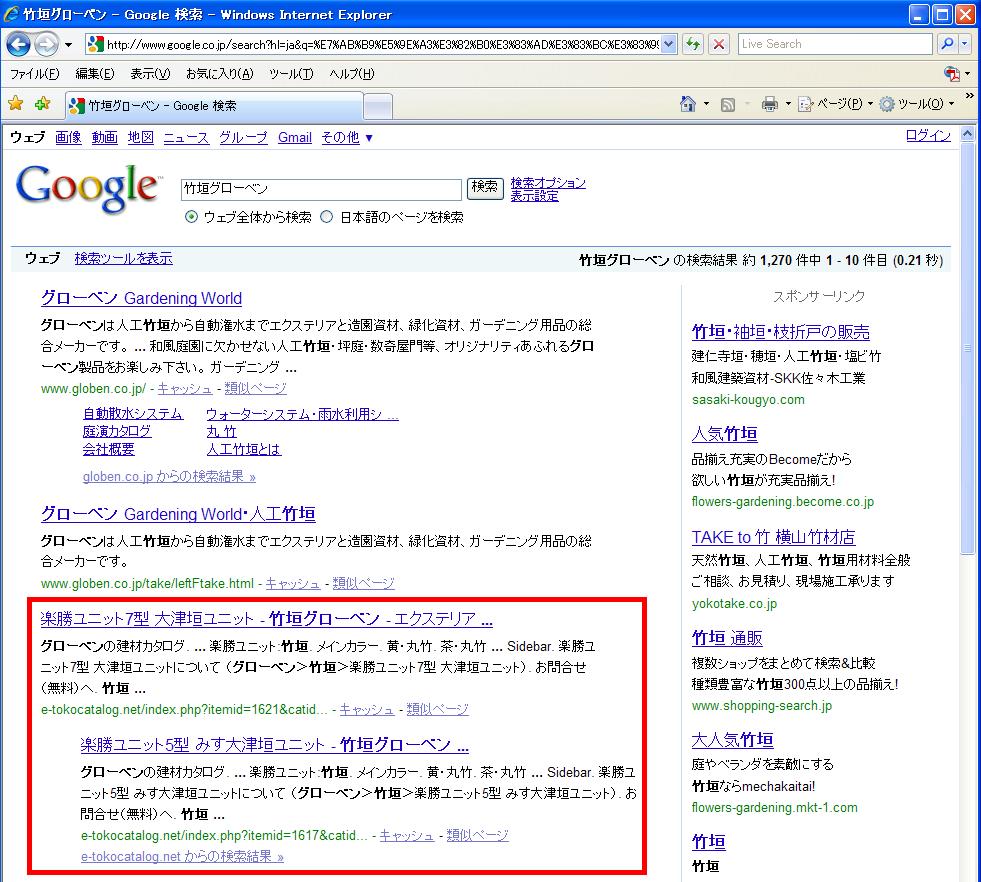Click the Live Search magnifier icon
The width and height of the screenshot is (981, 882).
(946, 44)
